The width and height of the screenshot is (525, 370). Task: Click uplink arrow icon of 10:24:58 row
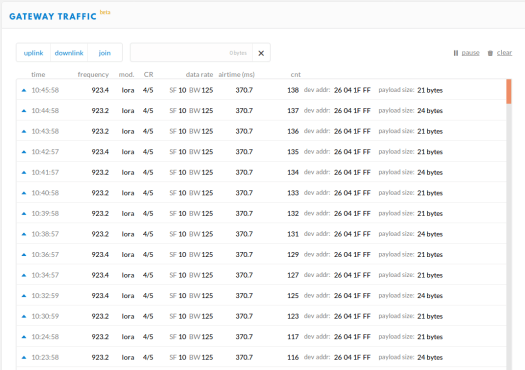24,337
